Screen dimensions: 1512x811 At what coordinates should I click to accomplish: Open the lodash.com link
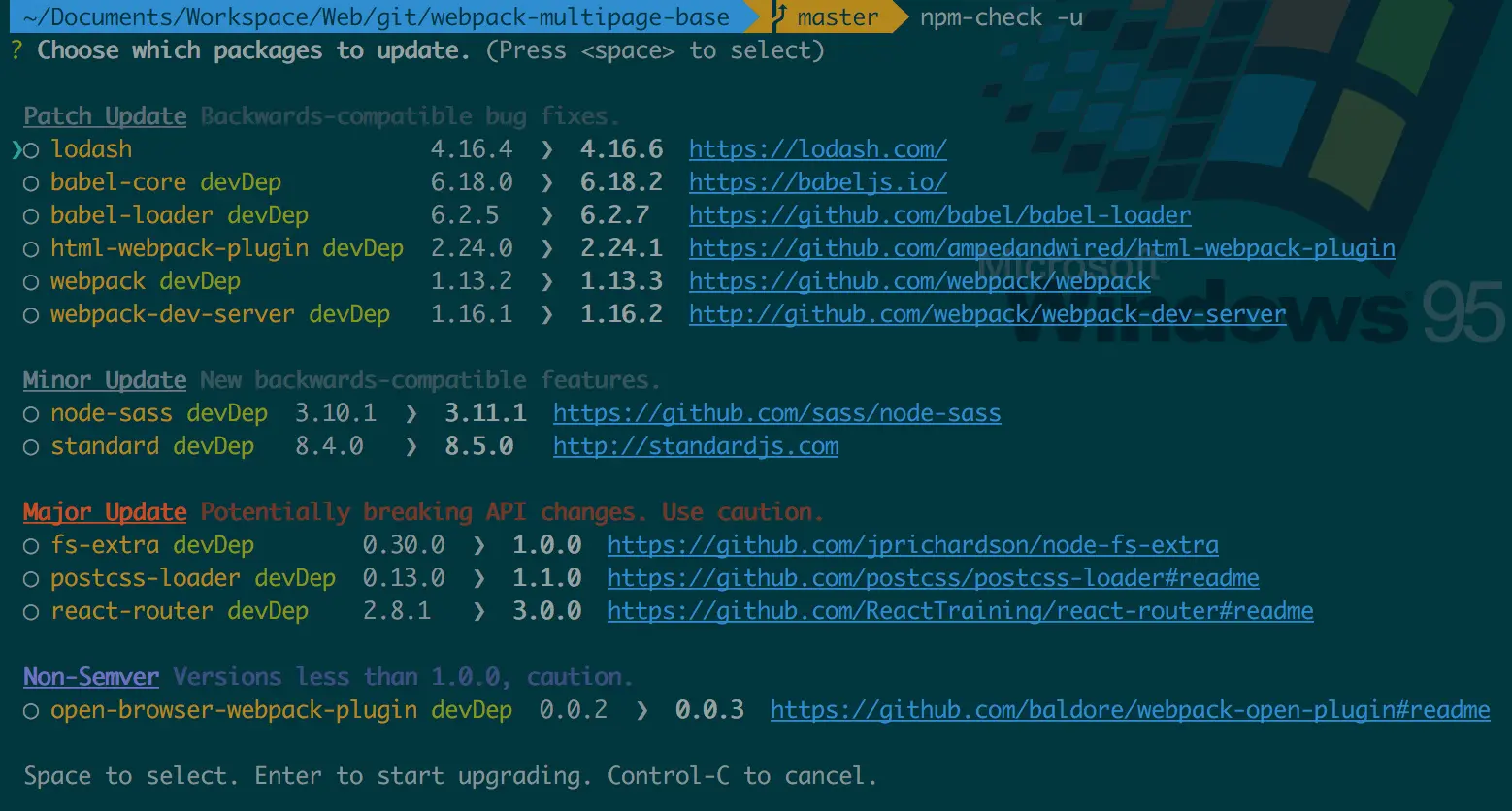(816, 149)
